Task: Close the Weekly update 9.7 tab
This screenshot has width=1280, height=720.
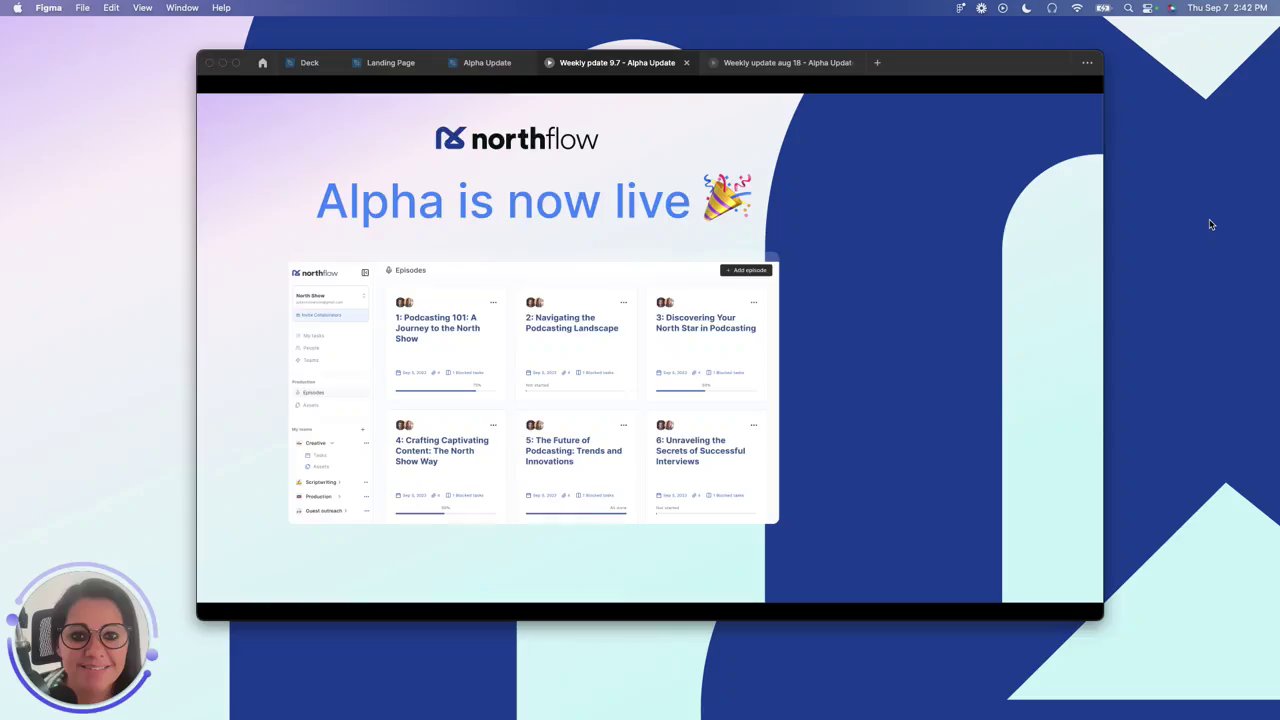Action: point(686,63)
